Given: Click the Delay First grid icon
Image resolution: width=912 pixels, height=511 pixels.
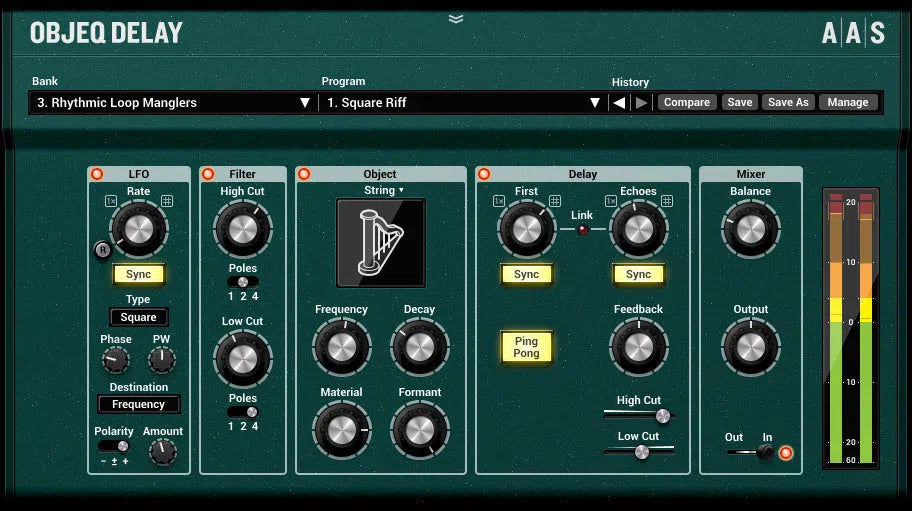Looking at the screenshot, I should click(x=555, y=201).
